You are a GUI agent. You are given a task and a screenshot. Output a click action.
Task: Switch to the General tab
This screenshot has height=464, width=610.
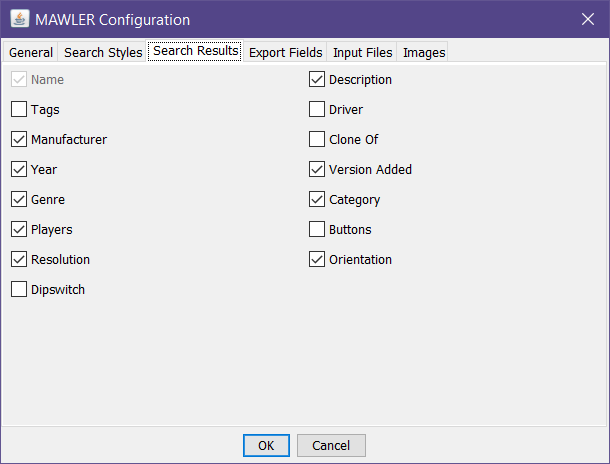click(30, 52)
